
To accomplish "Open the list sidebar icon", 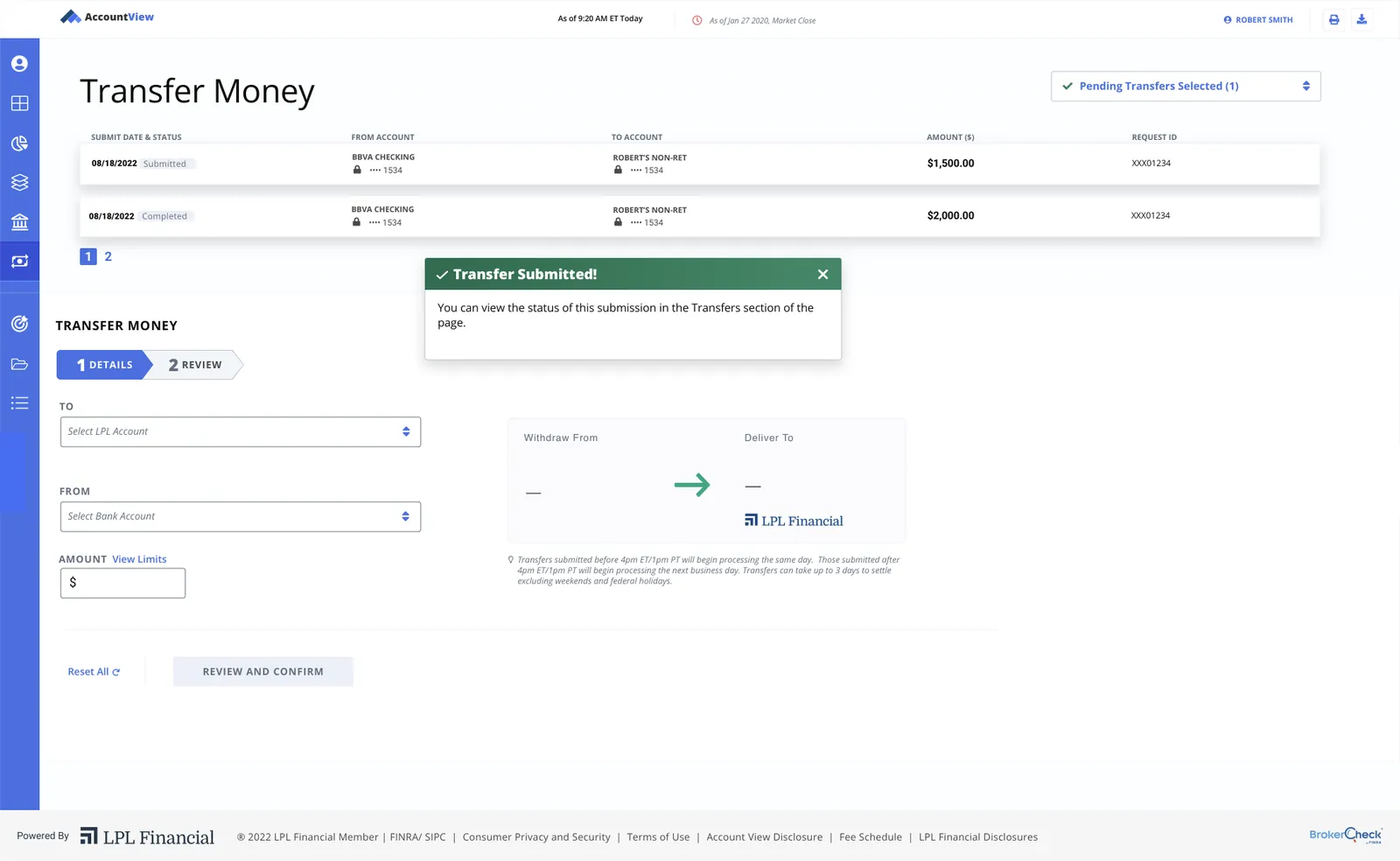I will pyautogui.click(x=19, y=403).
